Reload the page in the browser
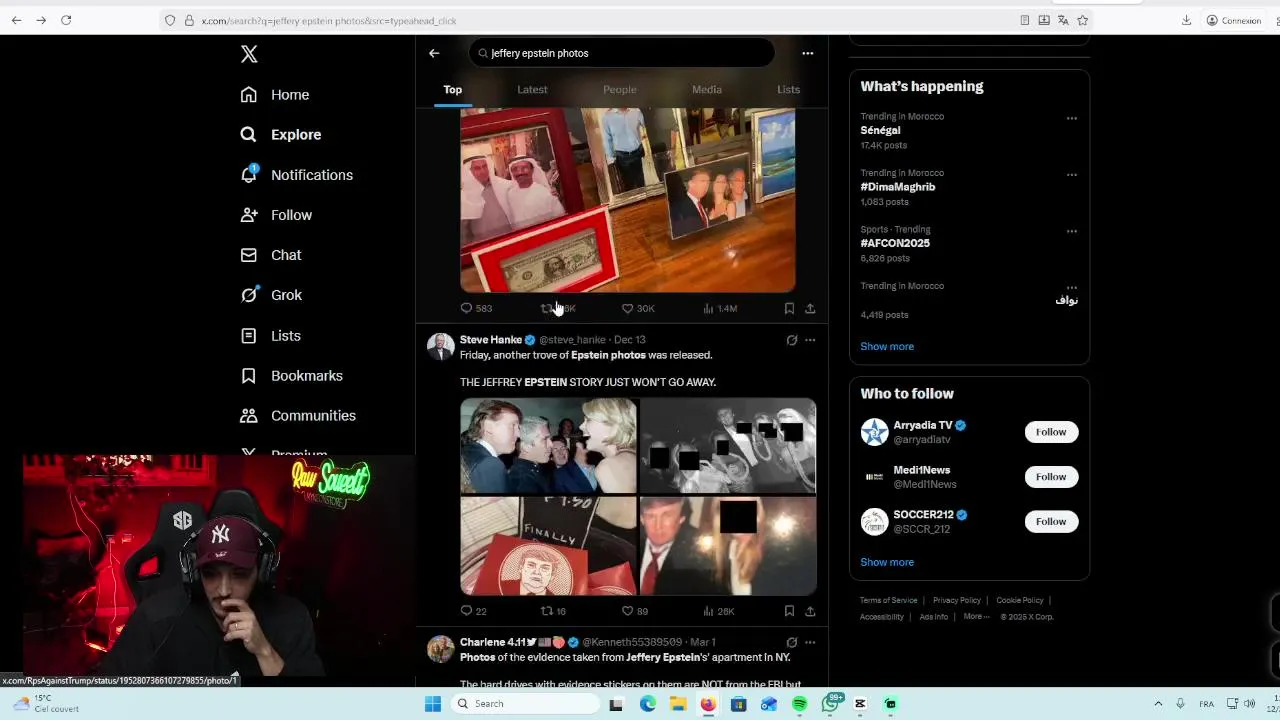1280x720 pixels. tap(66, 20)
